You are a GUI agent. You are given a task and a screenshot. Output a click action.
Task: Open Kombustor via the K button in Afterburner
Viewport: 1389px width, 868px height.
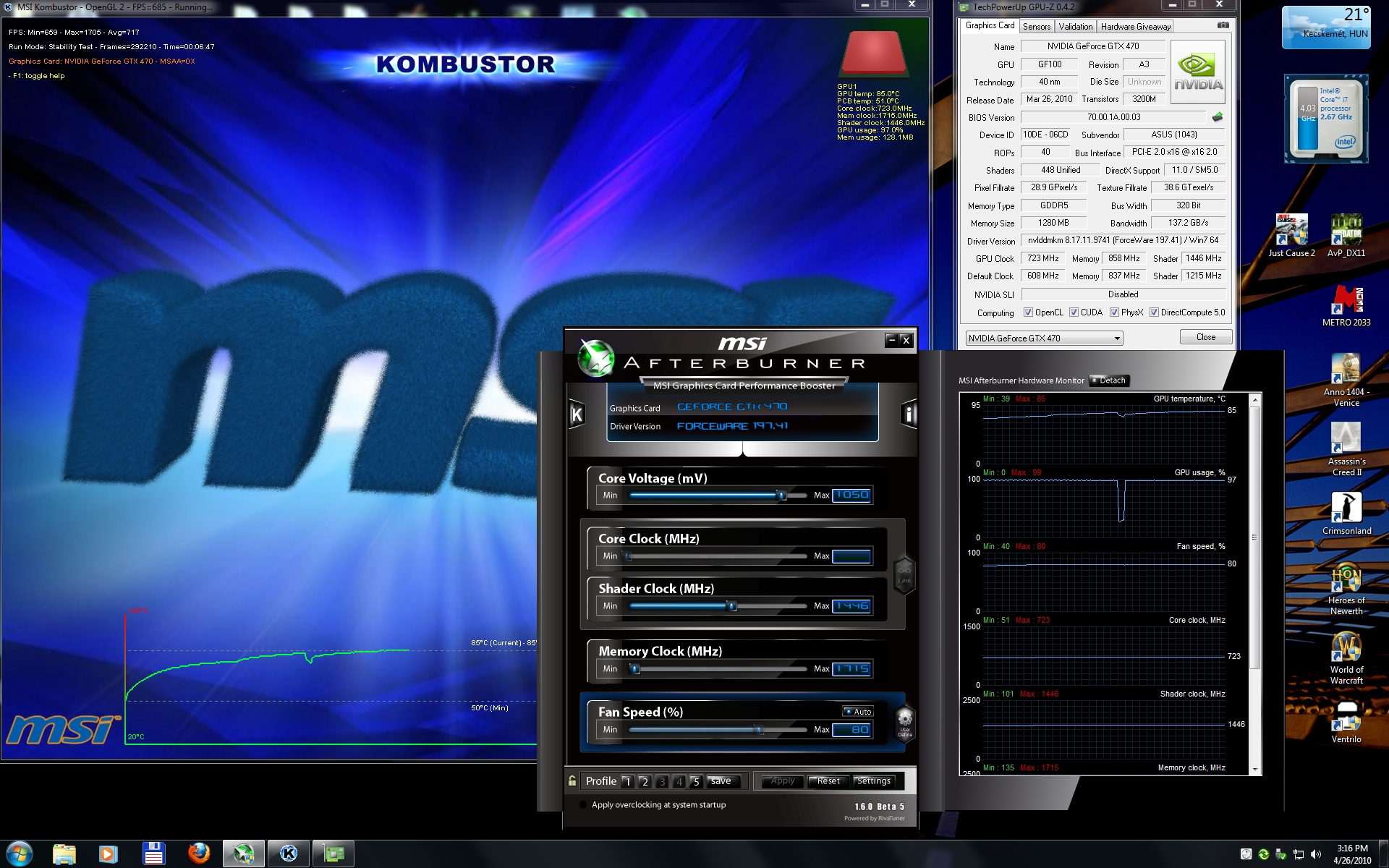577,414
